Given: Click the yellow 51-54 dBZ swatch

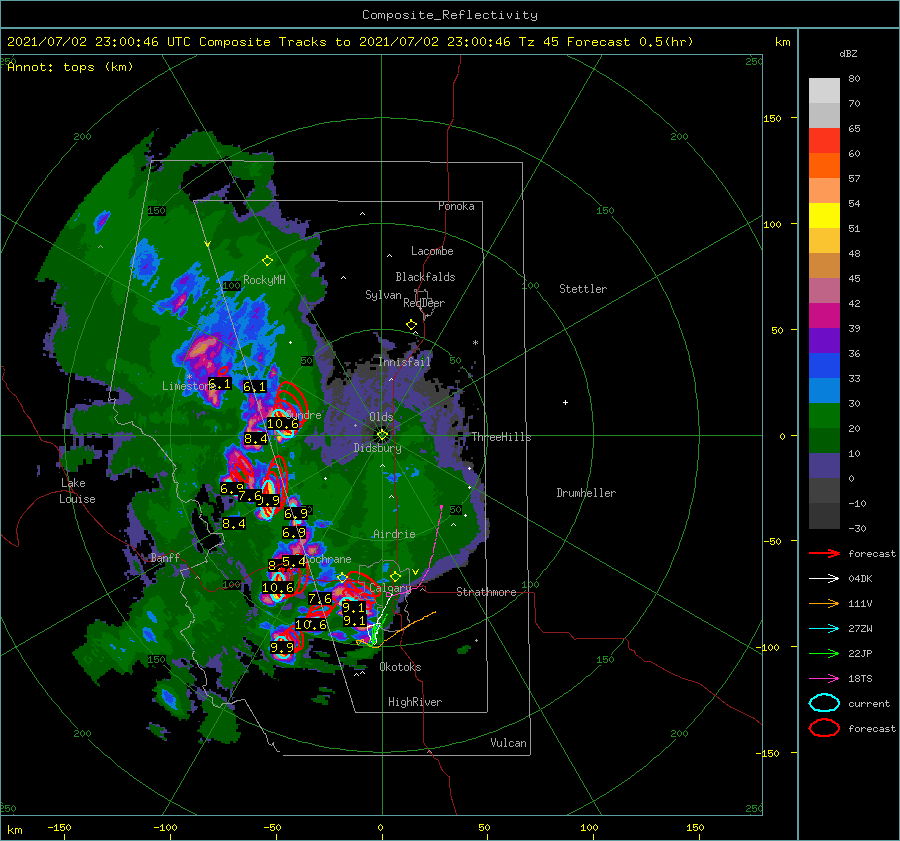Looking at the screenshot, I should (x=824, y=216).
